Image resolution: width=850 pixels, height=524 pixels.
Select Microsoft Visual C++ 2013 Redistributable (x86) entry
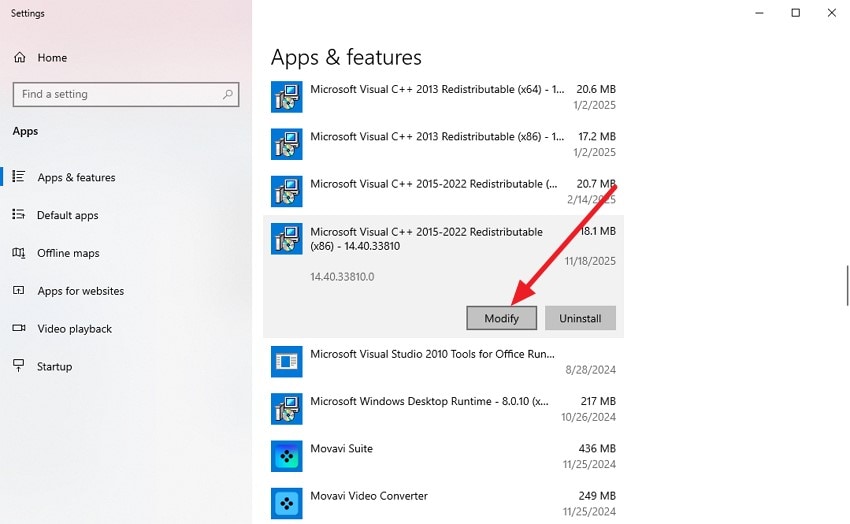[443, 144]
